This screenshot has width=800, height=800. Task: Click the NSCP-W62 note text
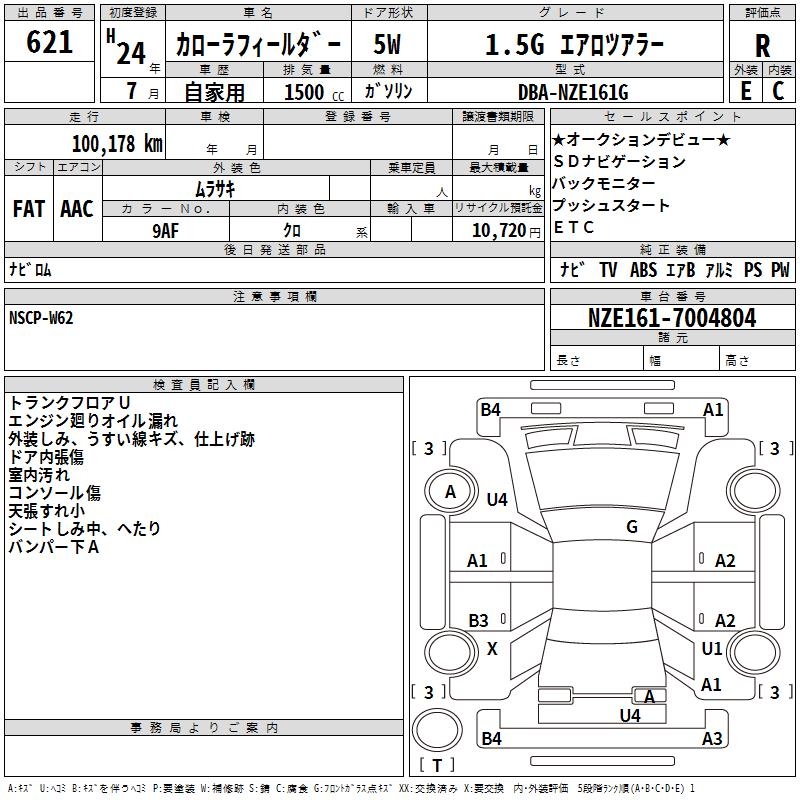[x=41, y=318]
